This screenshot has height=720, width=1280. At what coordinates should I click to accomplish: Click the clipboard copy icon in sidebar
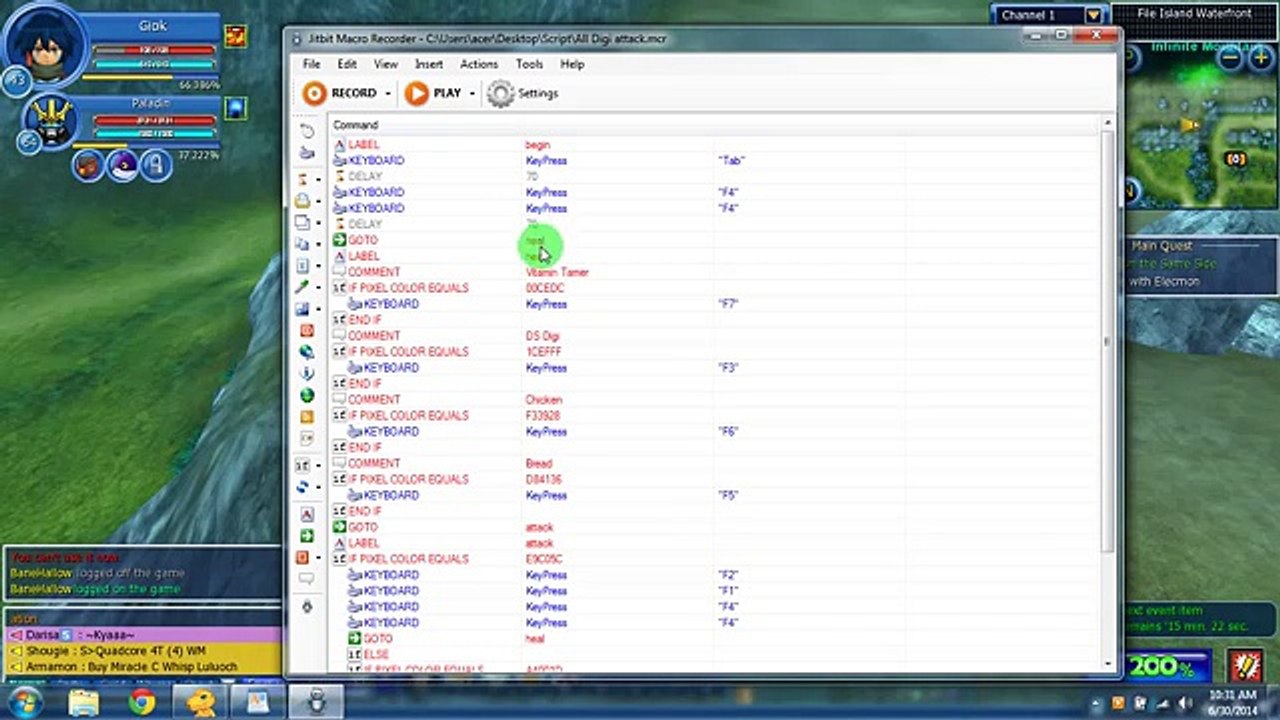303,244
